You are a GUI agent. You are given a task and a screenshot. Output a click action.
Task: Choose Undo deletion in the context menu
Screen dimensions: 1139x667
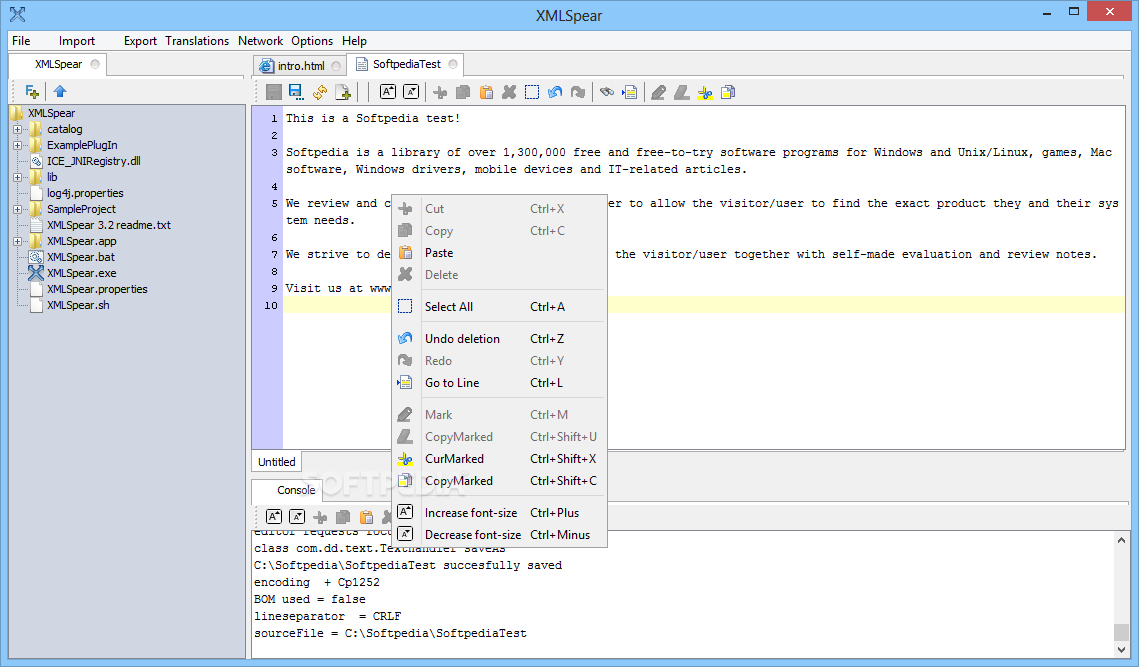tap(499, 339)
